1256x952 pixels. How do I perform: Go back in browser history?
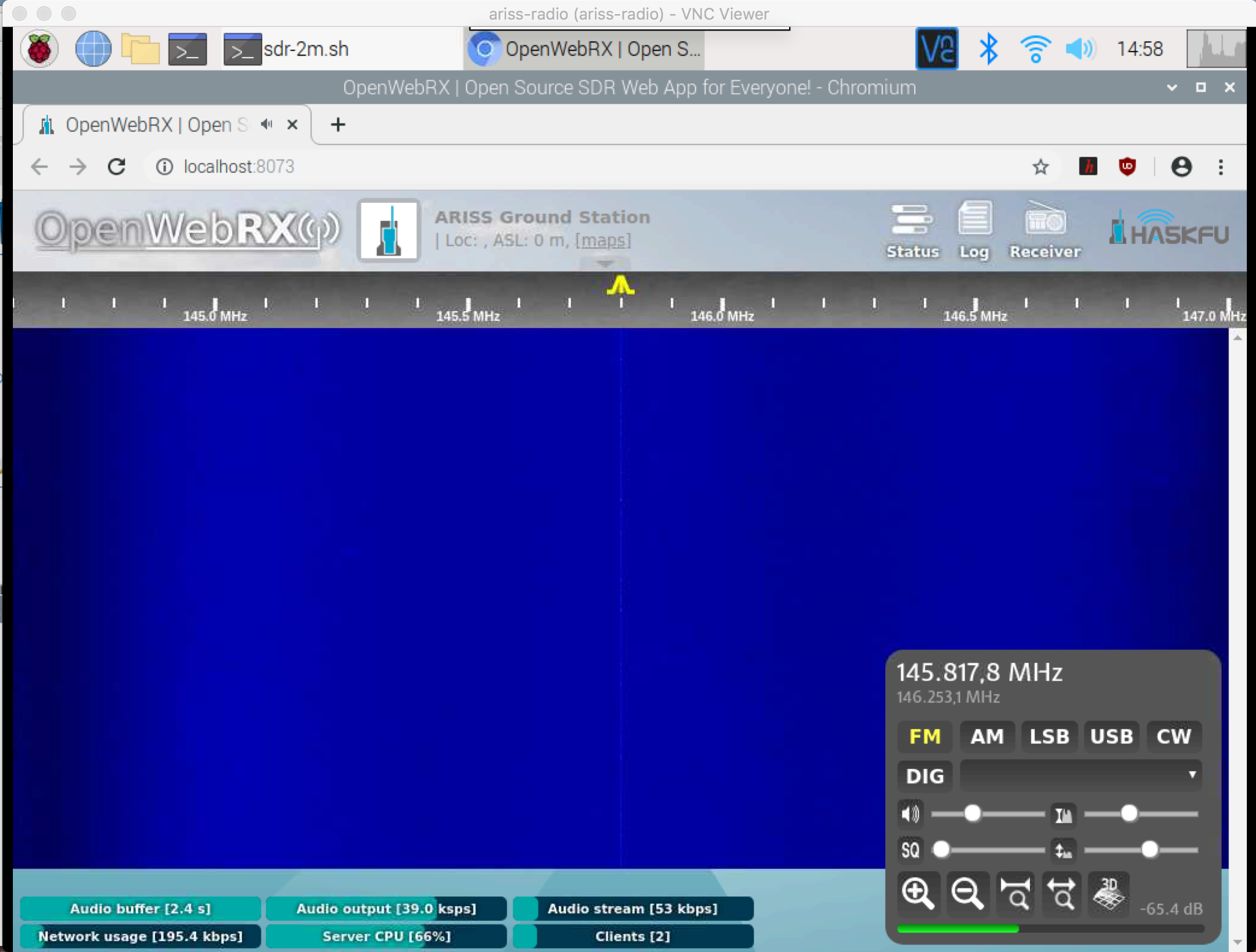(40, 167)
